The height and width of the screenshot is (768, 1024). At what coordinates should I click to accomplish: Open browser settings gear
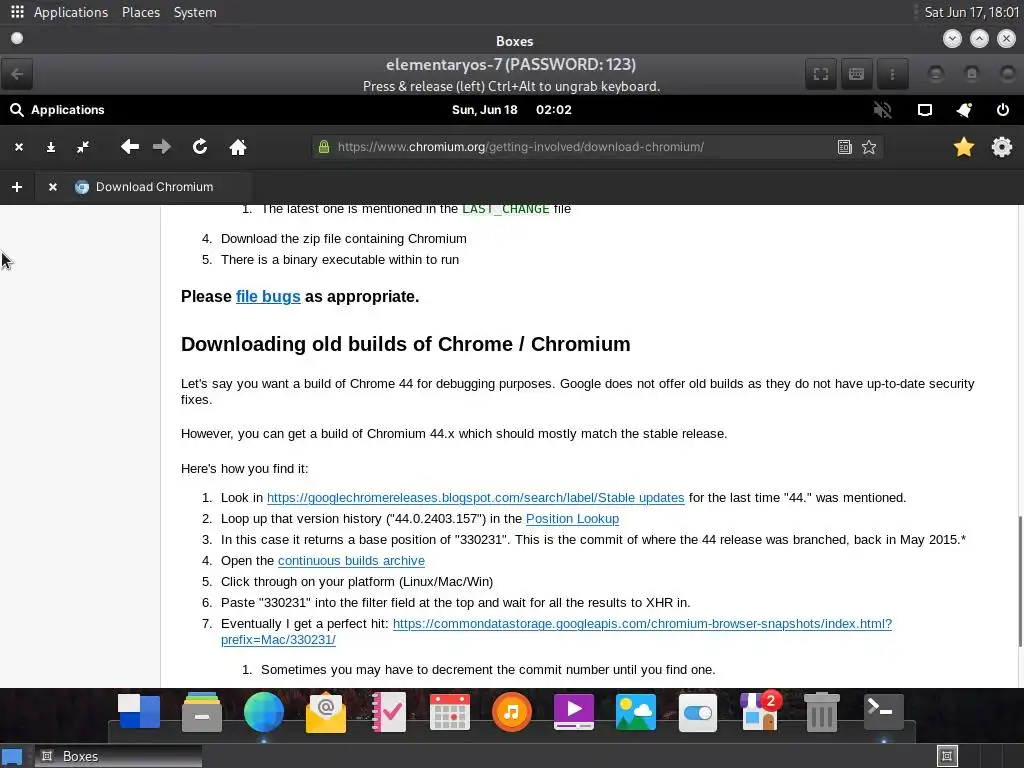[x=1002, y=147]
